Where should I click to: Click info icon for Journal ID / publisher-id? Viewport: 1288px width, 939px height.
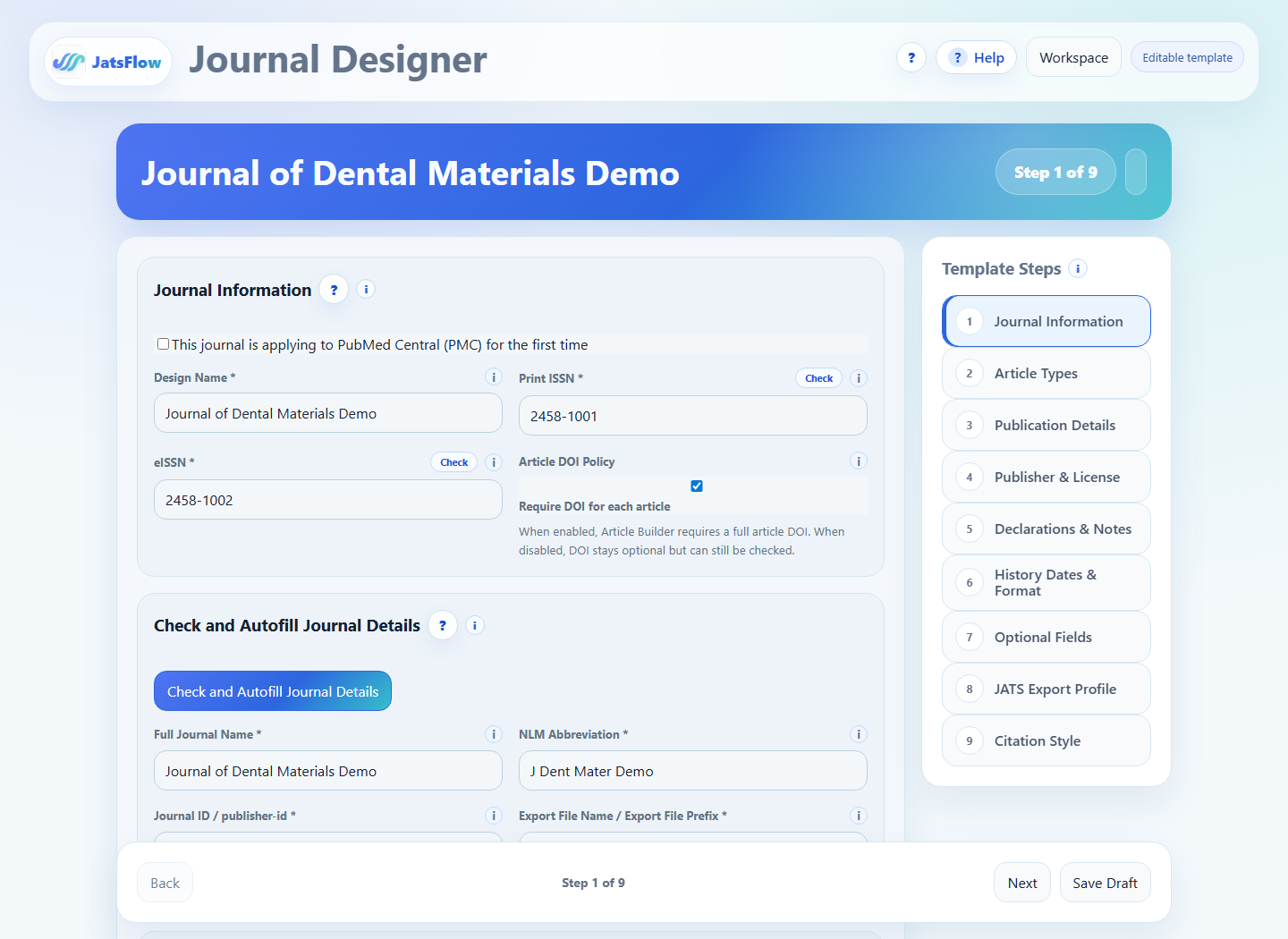click(494, 816)
